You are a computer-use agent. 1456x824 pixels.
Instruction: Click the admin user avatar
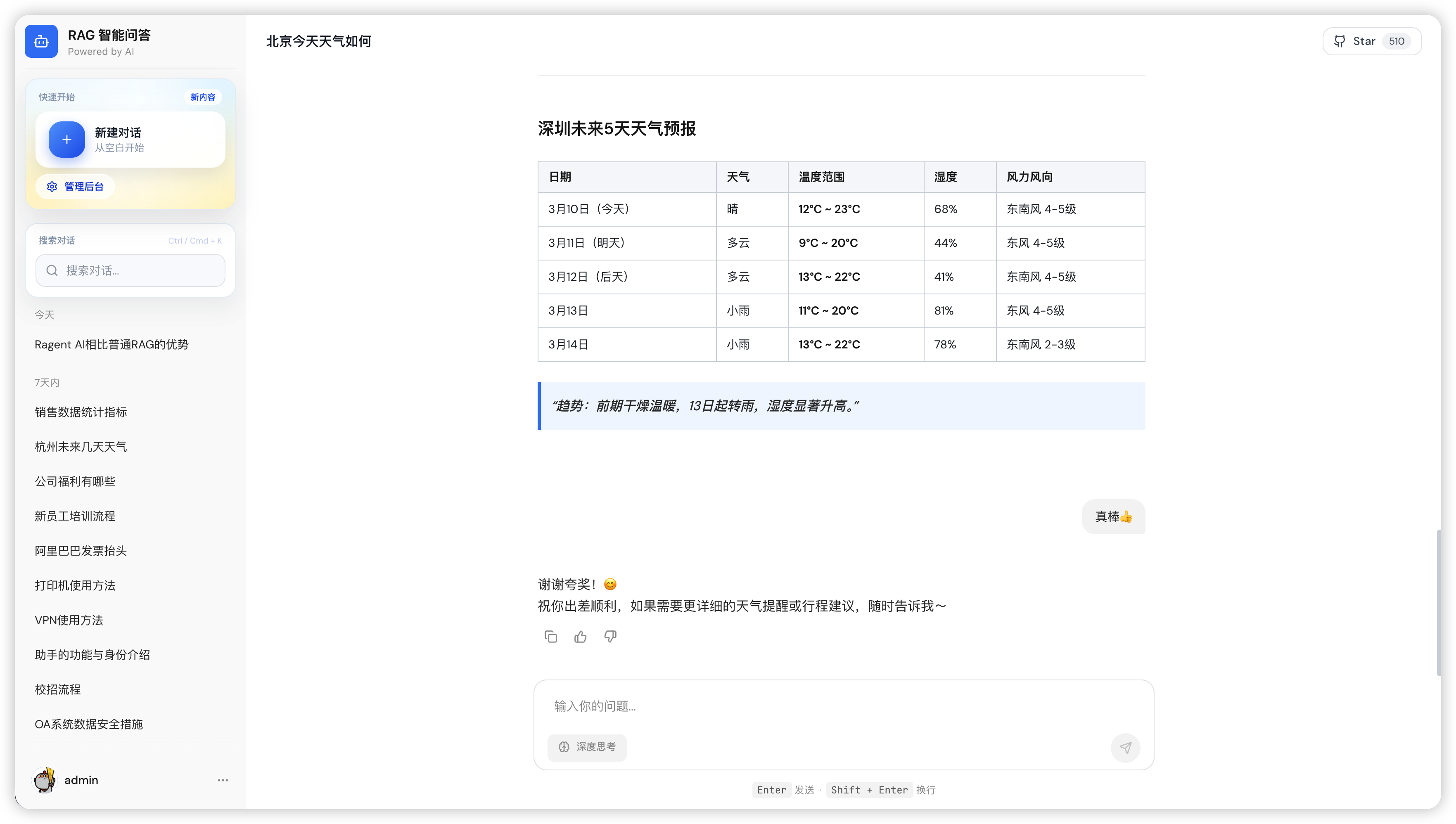point(44,780)
